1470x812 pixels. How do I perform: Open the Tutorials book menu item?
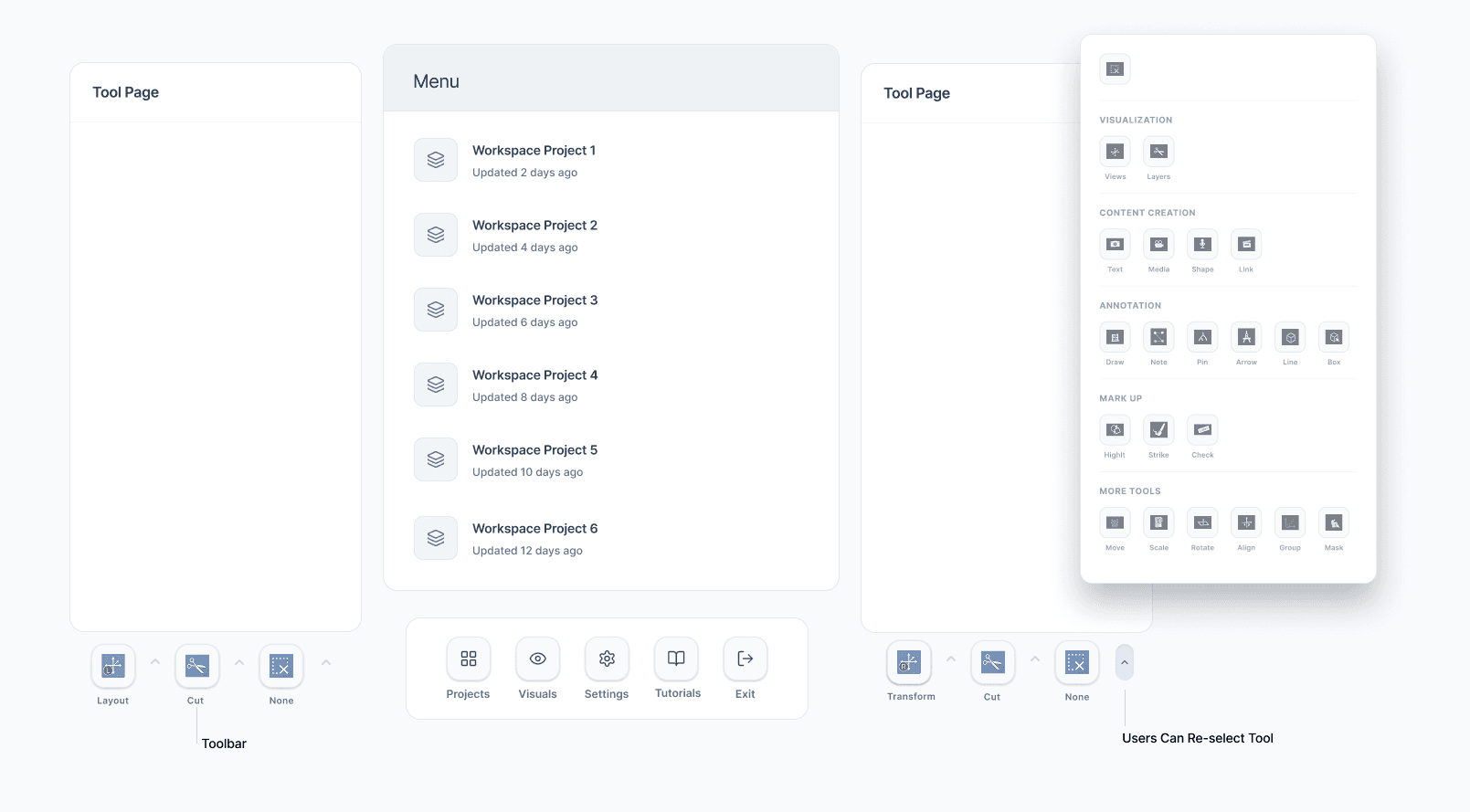677,659
